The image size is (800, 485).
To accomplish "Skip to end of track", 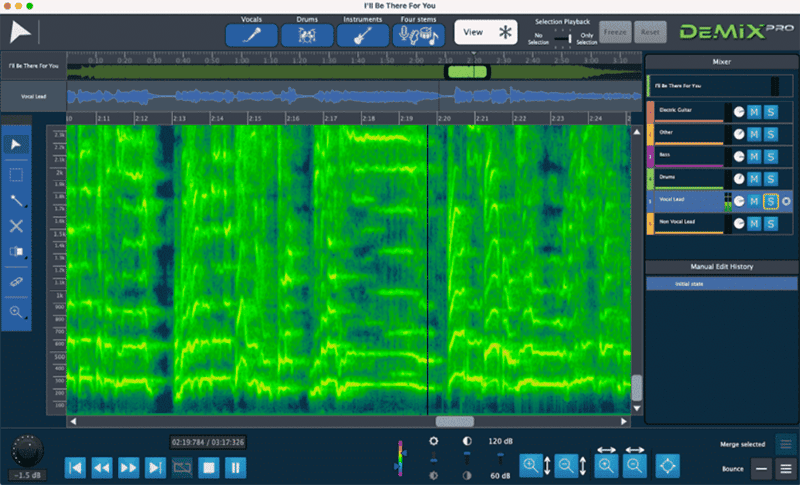I will (x=155, y=468).
